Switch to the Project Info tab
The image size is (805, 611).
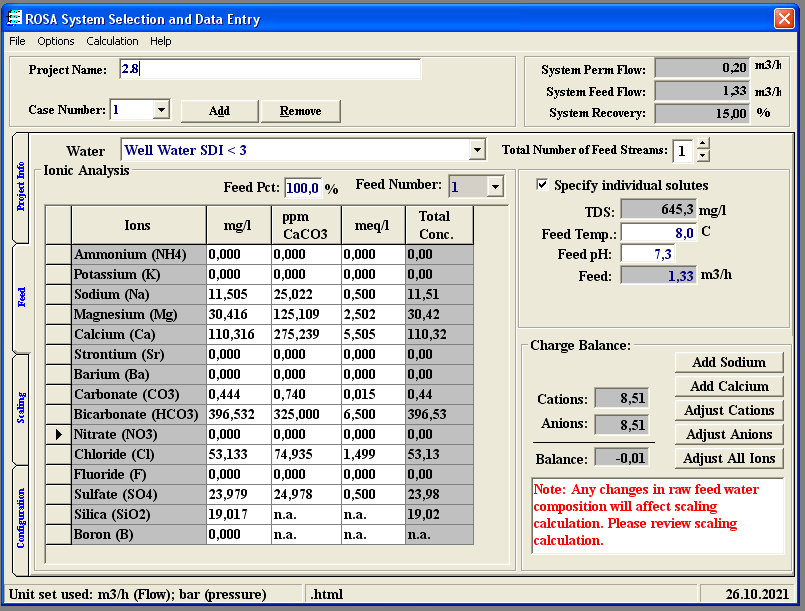[21, 187]
